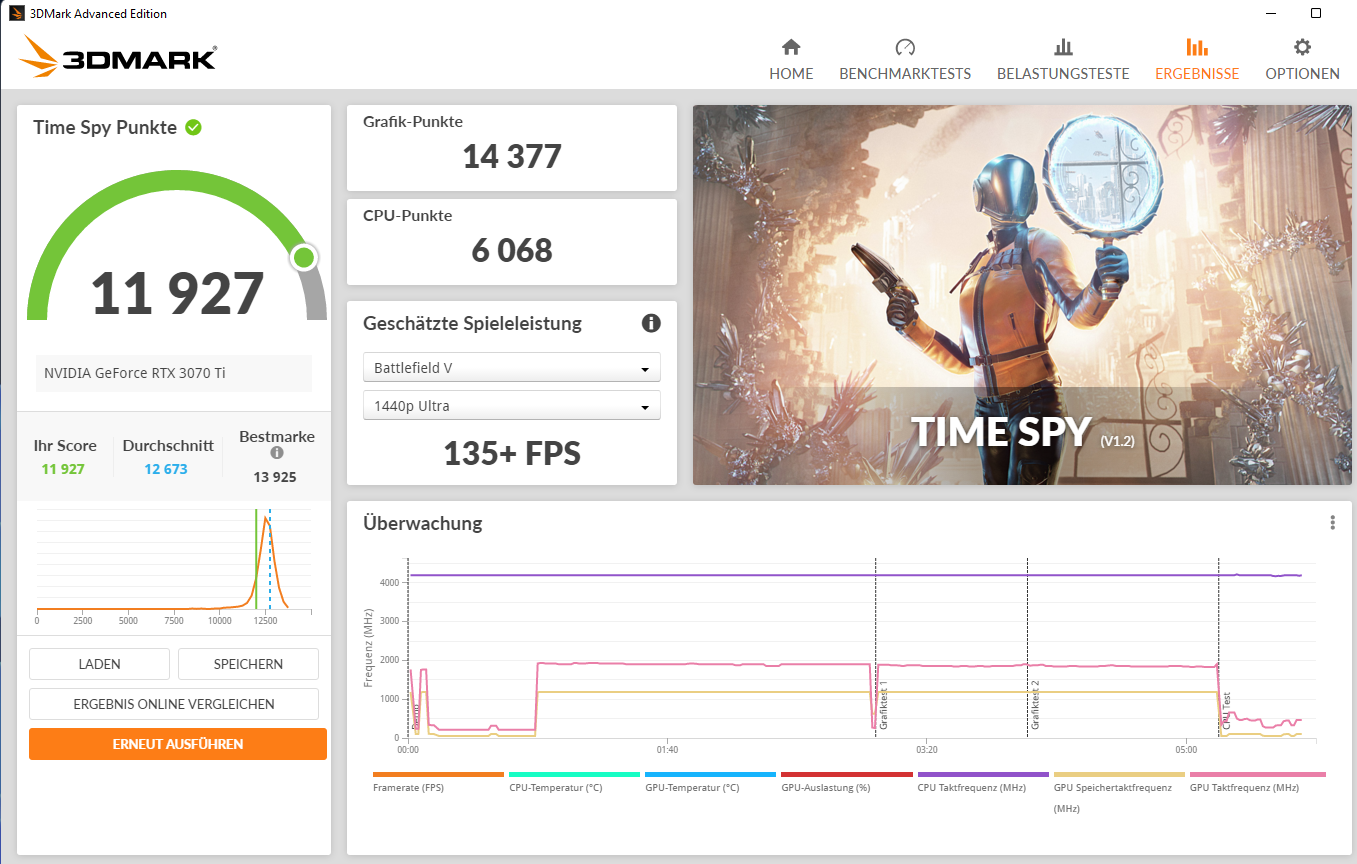Click the Überwachung heading
1357x864 pixels.
tap(423, 523)
